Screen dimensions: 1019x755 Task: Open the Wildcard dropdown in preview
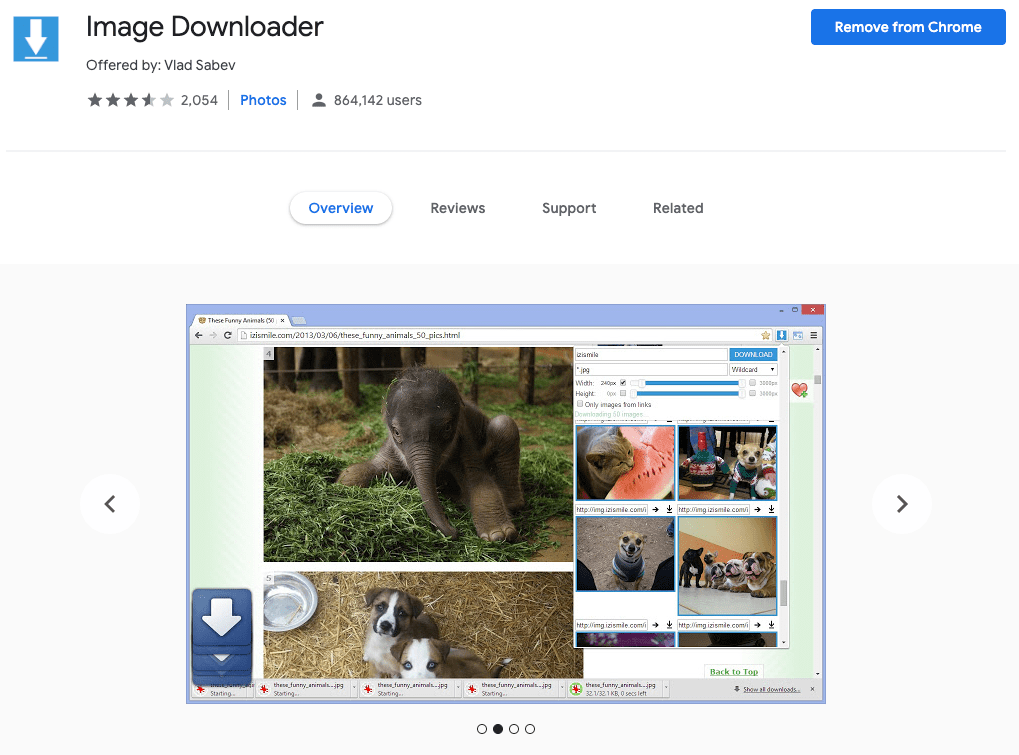point(753,370)
